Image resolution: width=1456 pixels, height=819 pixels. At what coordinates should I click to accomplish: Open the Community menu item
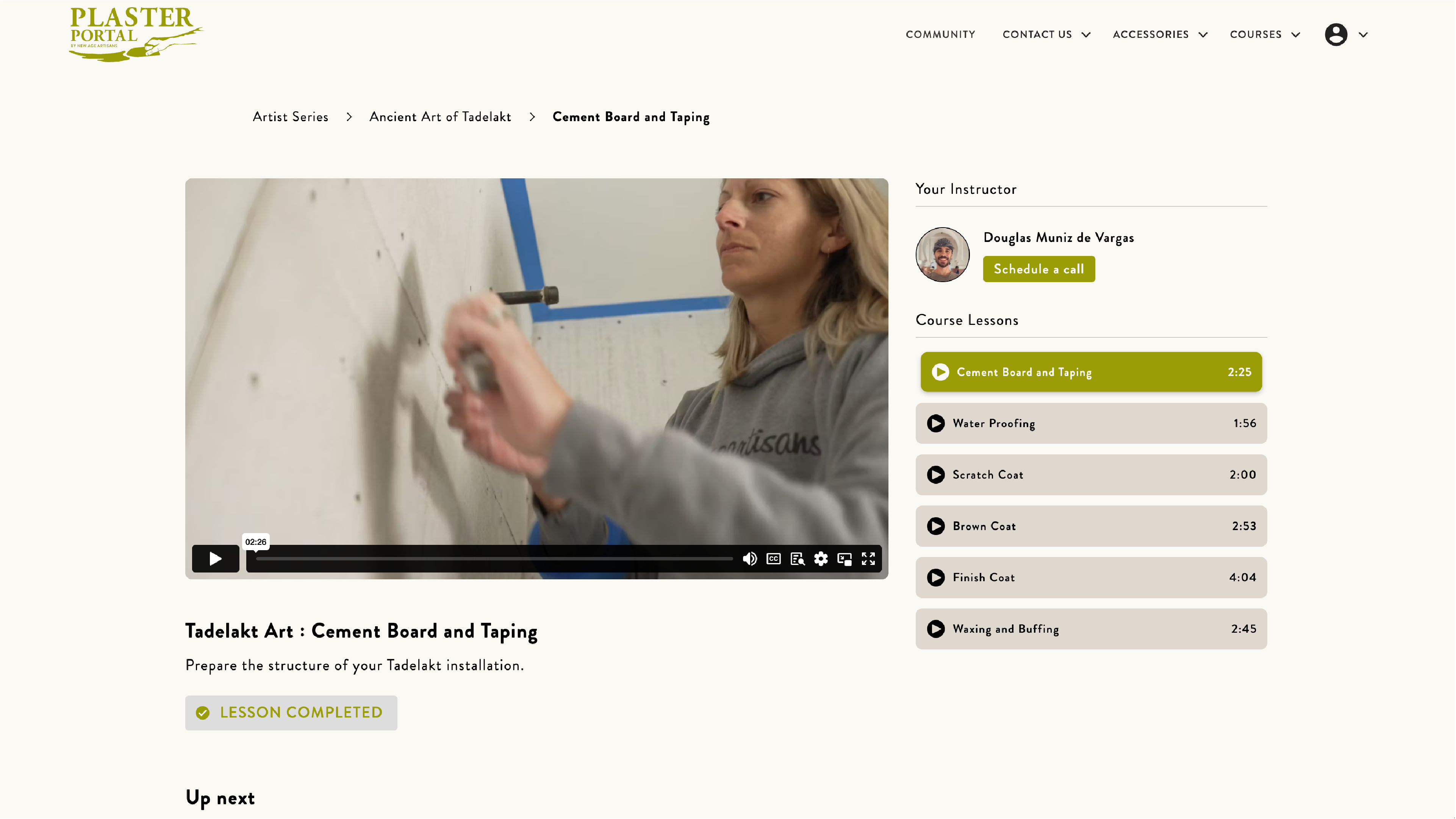tap(940, 34)
